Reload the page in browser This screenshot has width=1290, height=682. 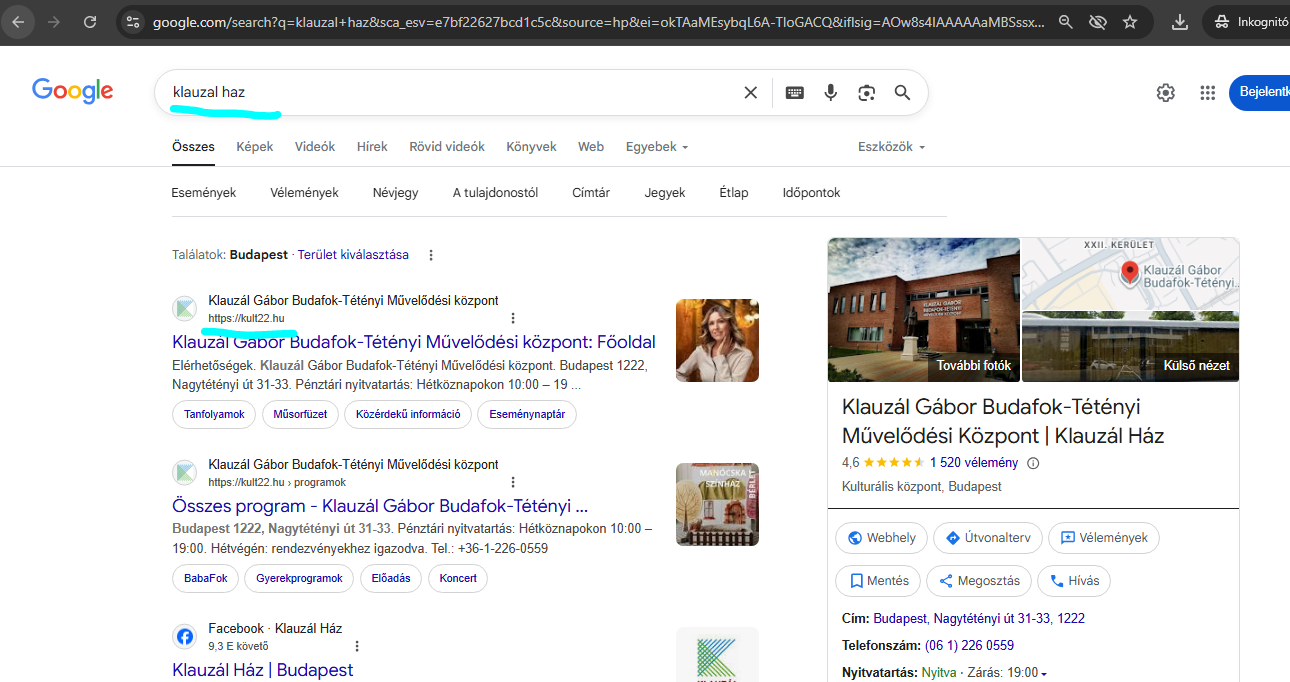(90, 22)
